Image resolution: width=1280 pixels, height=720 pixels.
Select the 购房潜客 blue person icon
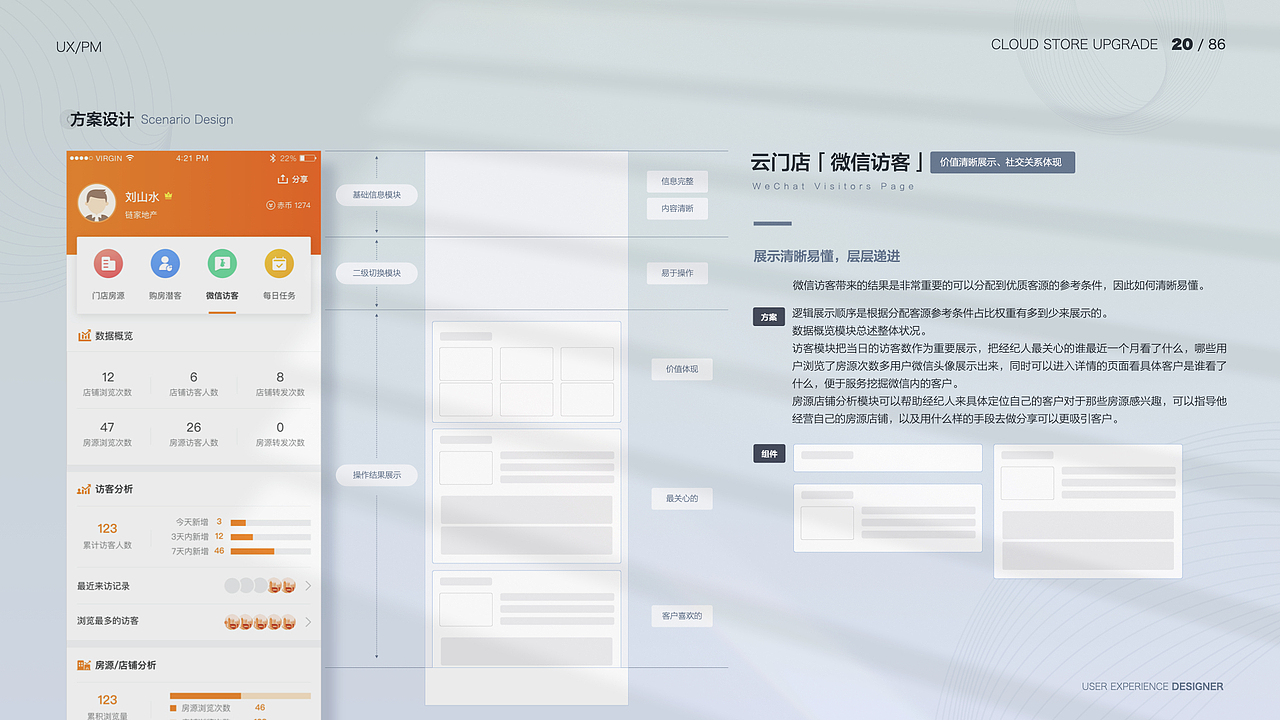point(164,263)
